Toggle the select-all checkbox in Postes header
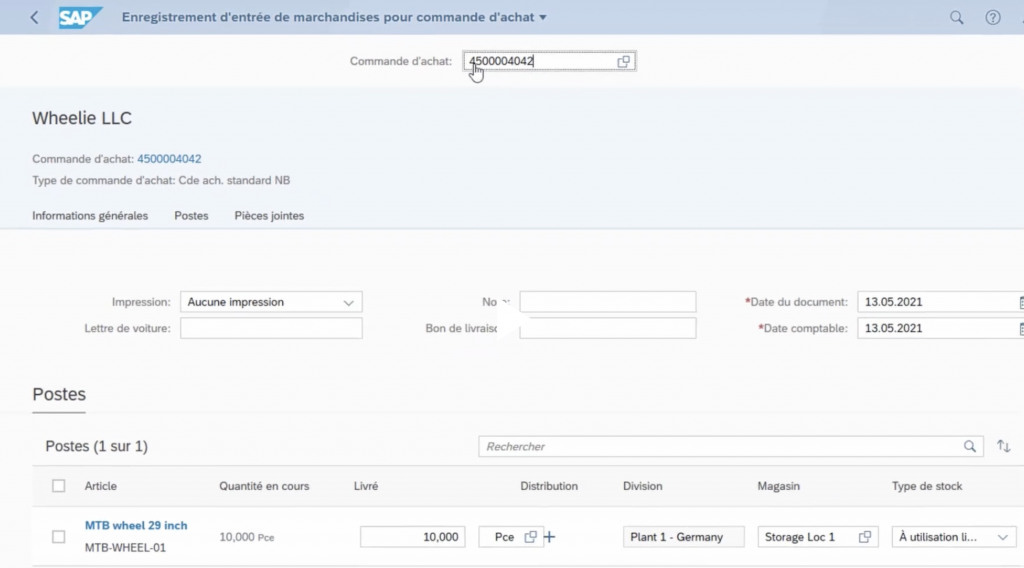The width and height of the screenshot is (1024, 568). coord(59,486)
